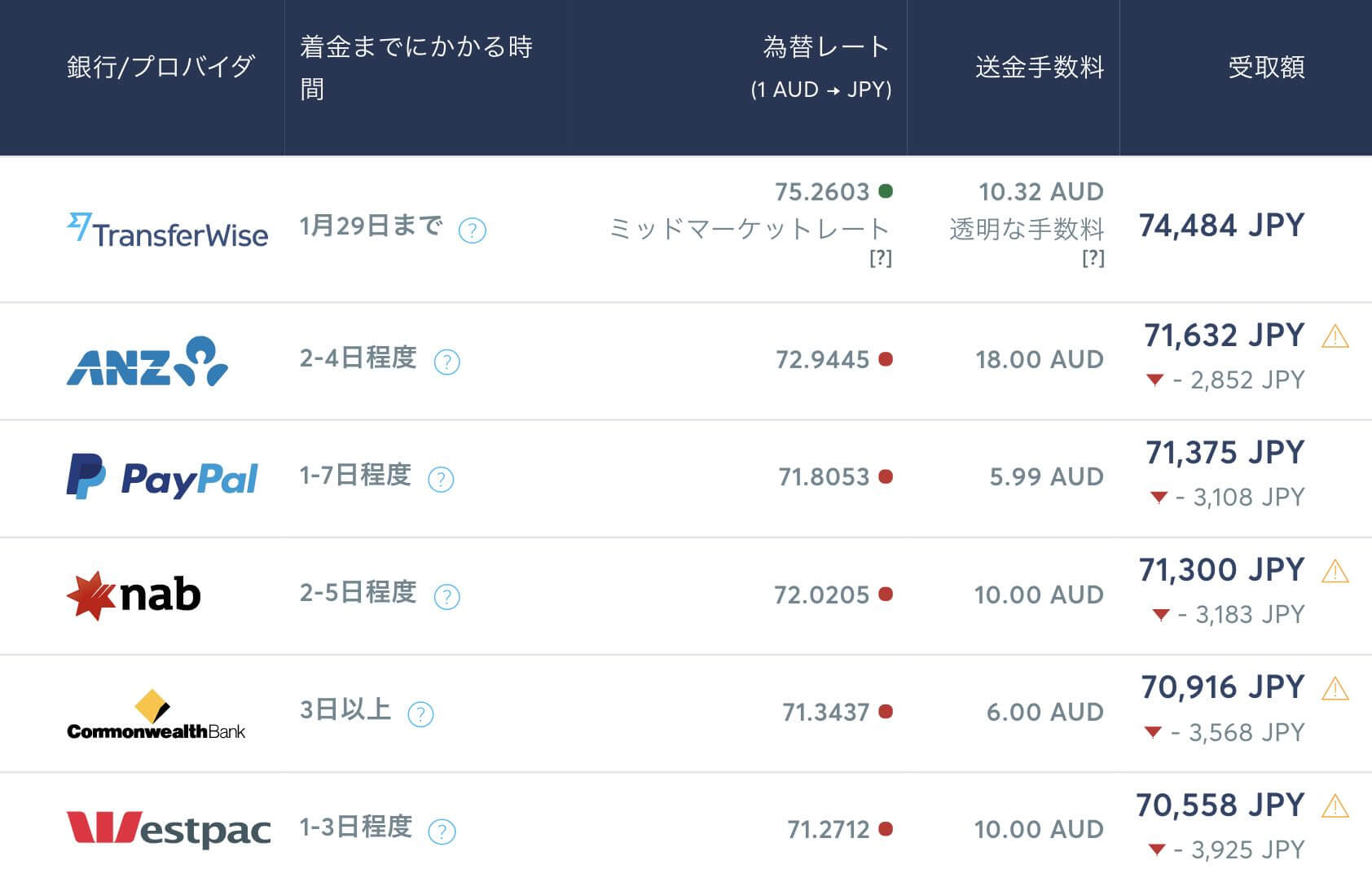This screenshot has width=1372, height=882.
Task: Click warning icon beside 70,916 JPY
Action: tap(1335, 689)
